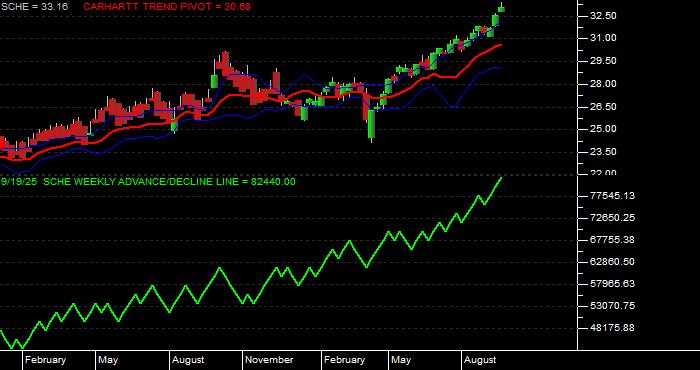This screenshot has width=700, height=370.
Task: Click the 67755.38 axis value
Action: (x=612, y=240)
